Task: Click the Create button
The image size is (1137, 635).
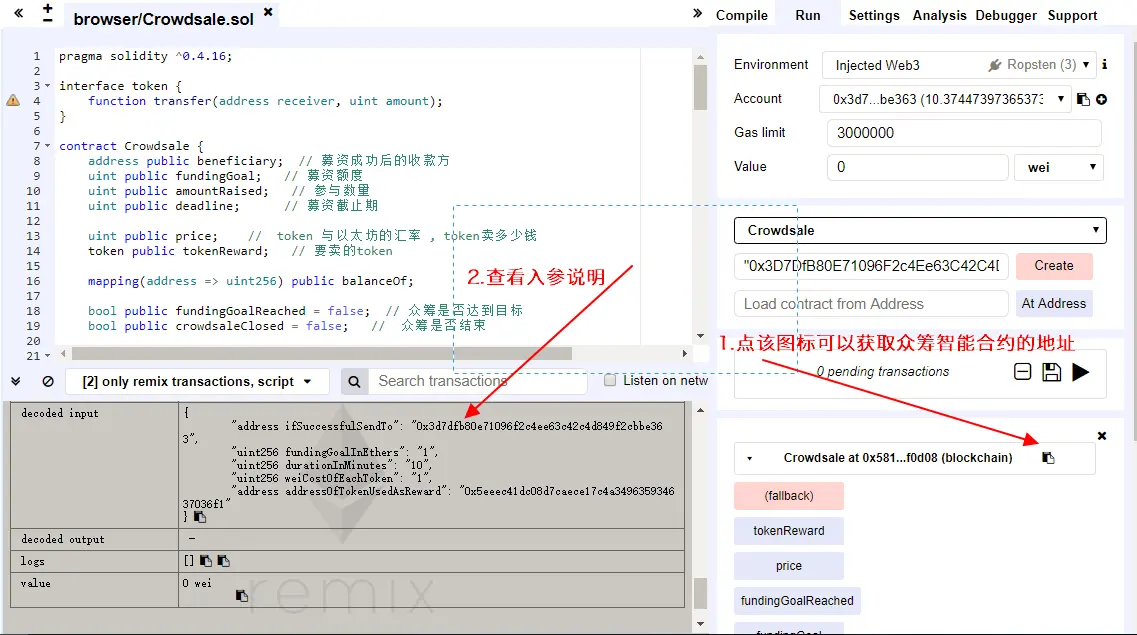Action: 1054,265
